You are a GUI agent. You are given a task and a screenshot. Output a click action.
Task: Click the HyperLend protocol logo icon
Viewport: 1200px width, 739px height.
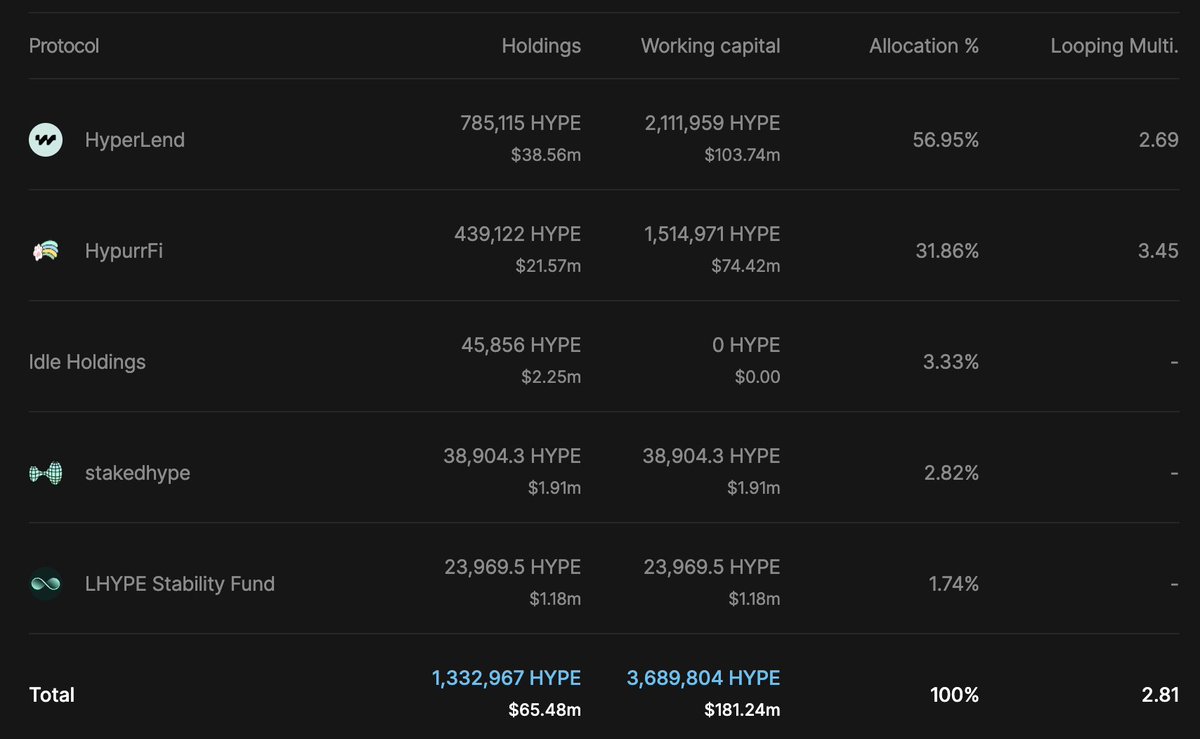pyautogui.click(x=46, y=140)
